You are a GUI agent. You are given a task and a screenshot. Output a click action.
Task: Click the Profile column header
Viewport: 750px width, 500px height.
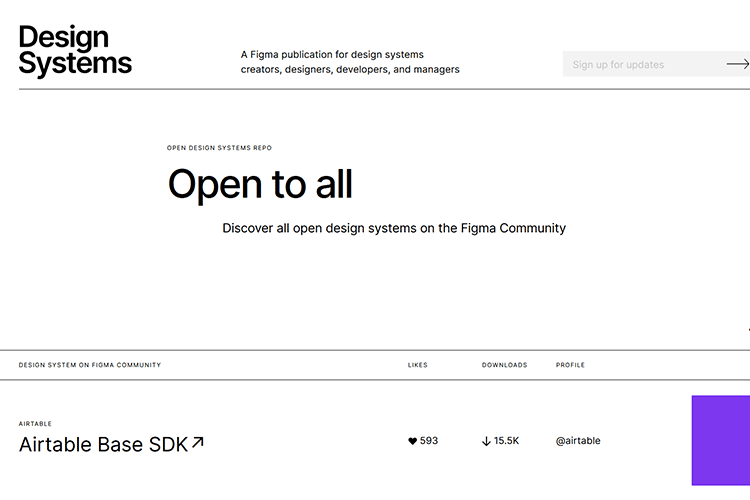(x=570, y=365)
